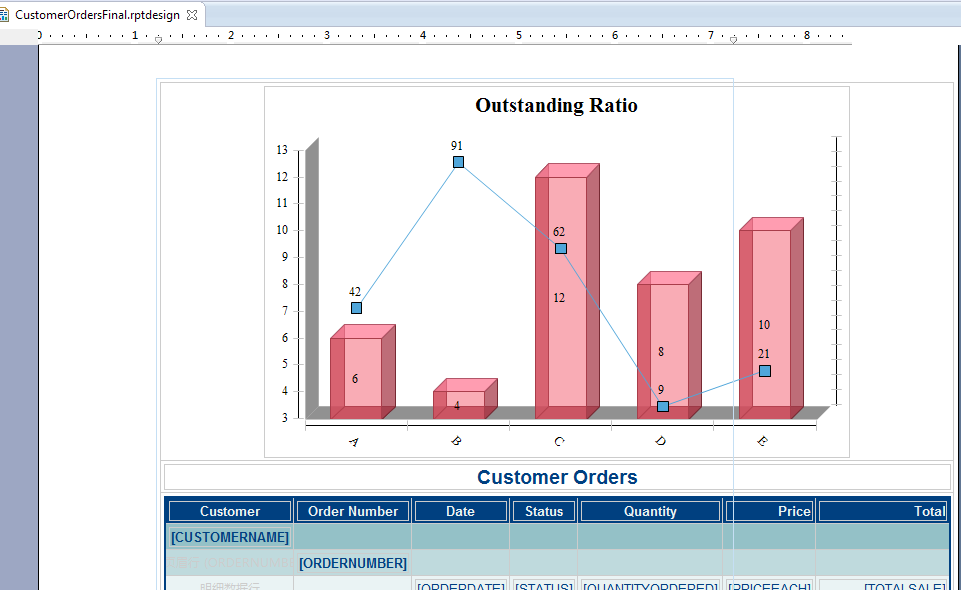Select the [ORDERNUMBER] data field
This screenshot has width=961, height=590.
click(x=353, y=563)
